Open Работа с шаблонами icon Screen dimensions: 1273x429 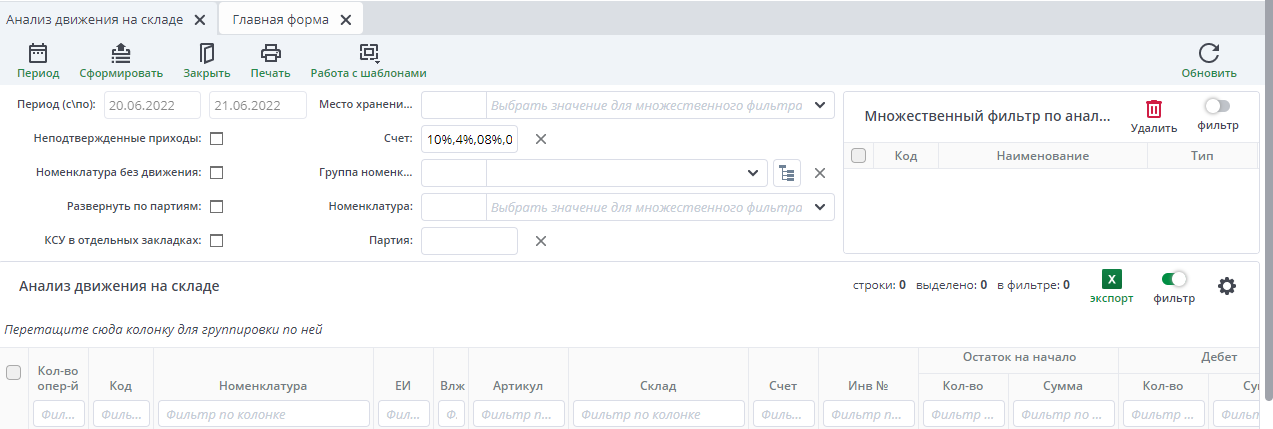(369, 54)
